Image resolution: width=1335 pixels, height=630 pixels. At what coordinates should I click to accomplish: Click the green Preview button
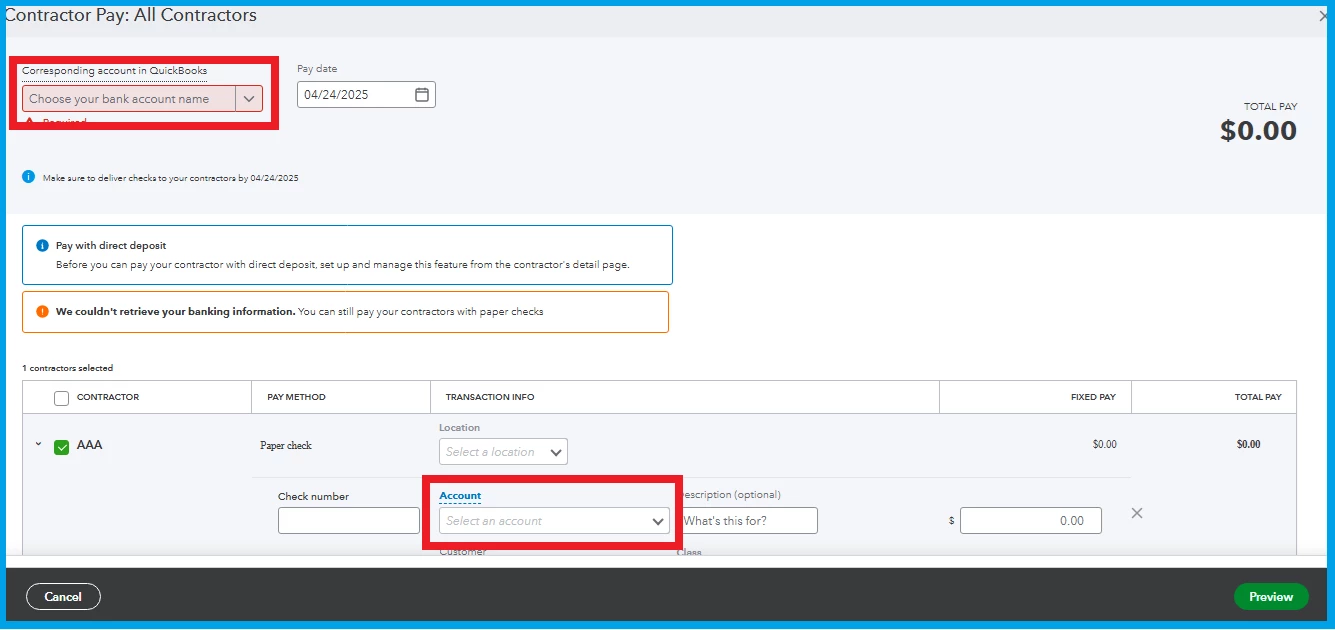1271,597
